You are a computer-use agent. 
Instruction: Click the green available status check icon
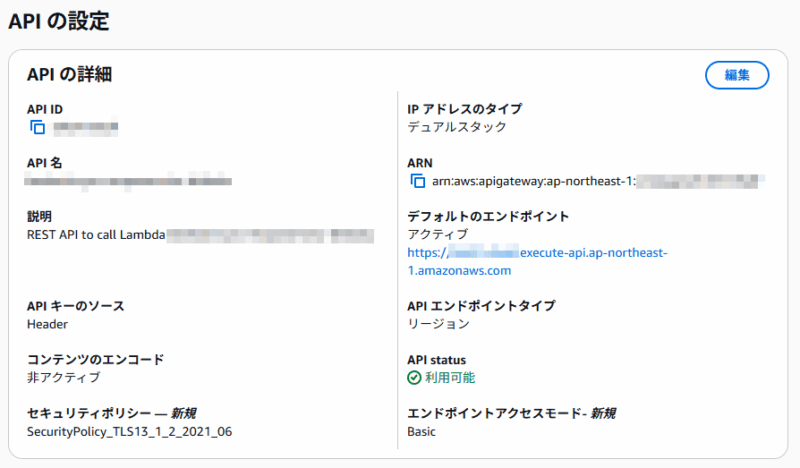[x=414, y=378]
